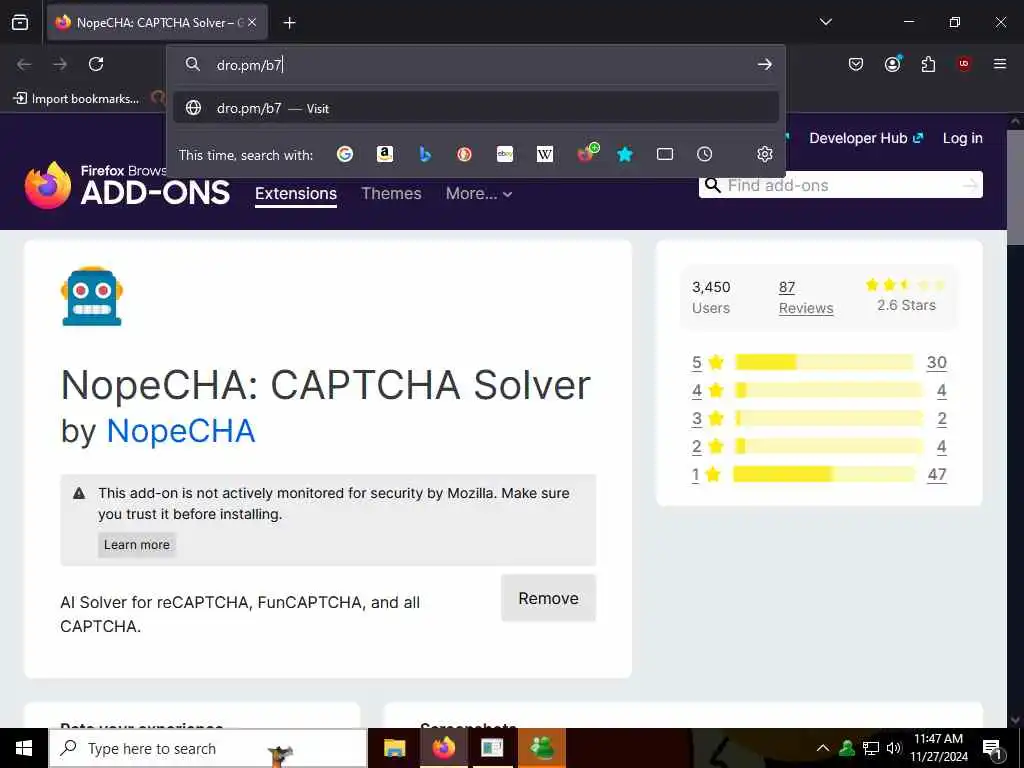Click Learn more button
The height and width of the screenshot is (768, 1024).
(136, 545)
